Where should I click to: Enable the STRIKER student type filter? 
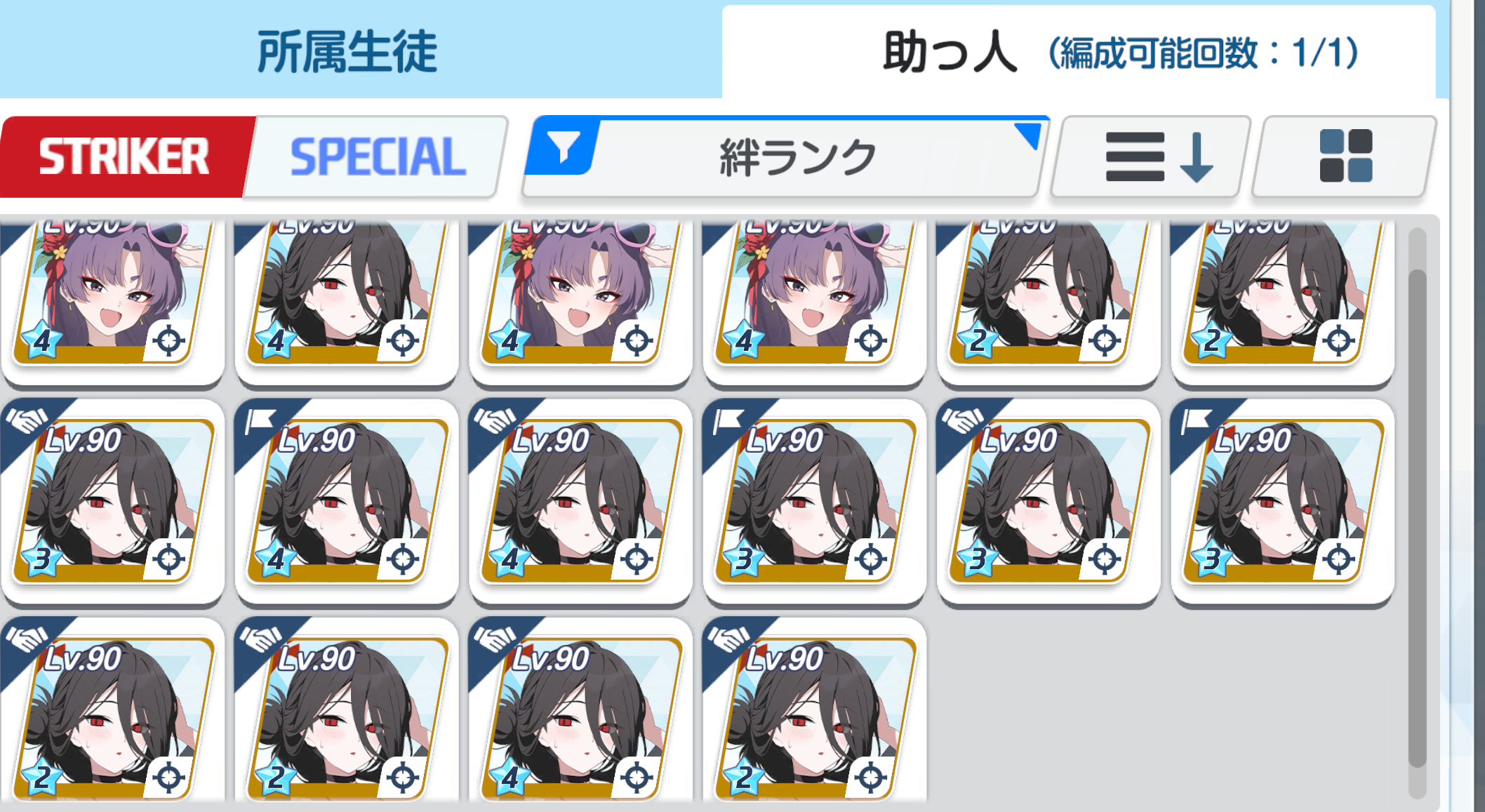pos(124,157)
